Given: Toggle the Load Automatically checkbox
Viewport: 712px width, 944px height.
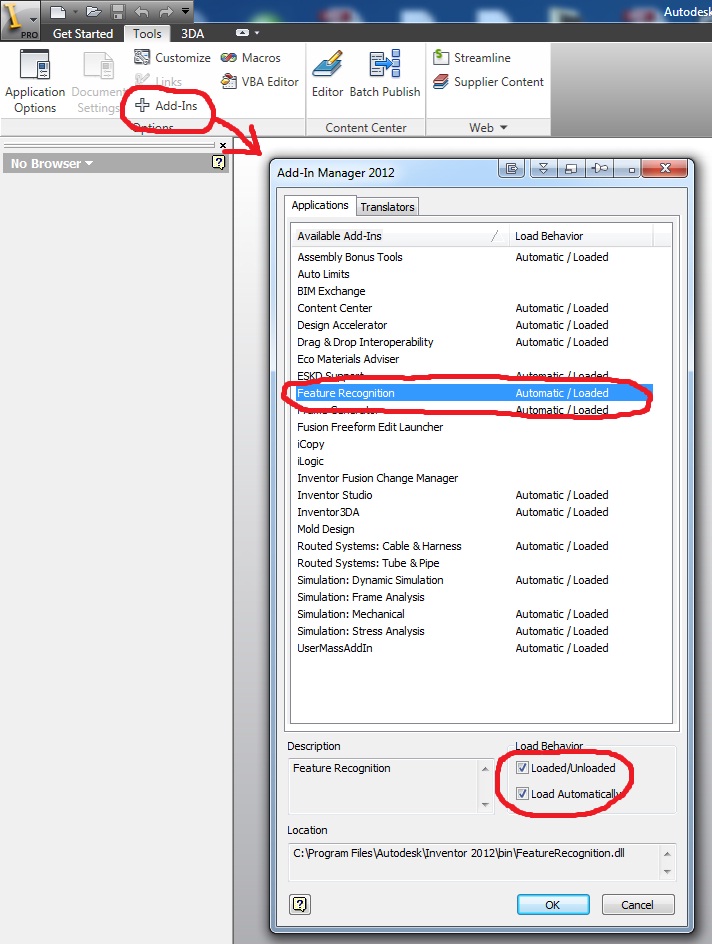Looking at the screenshot, I should [x=522, y=793].
